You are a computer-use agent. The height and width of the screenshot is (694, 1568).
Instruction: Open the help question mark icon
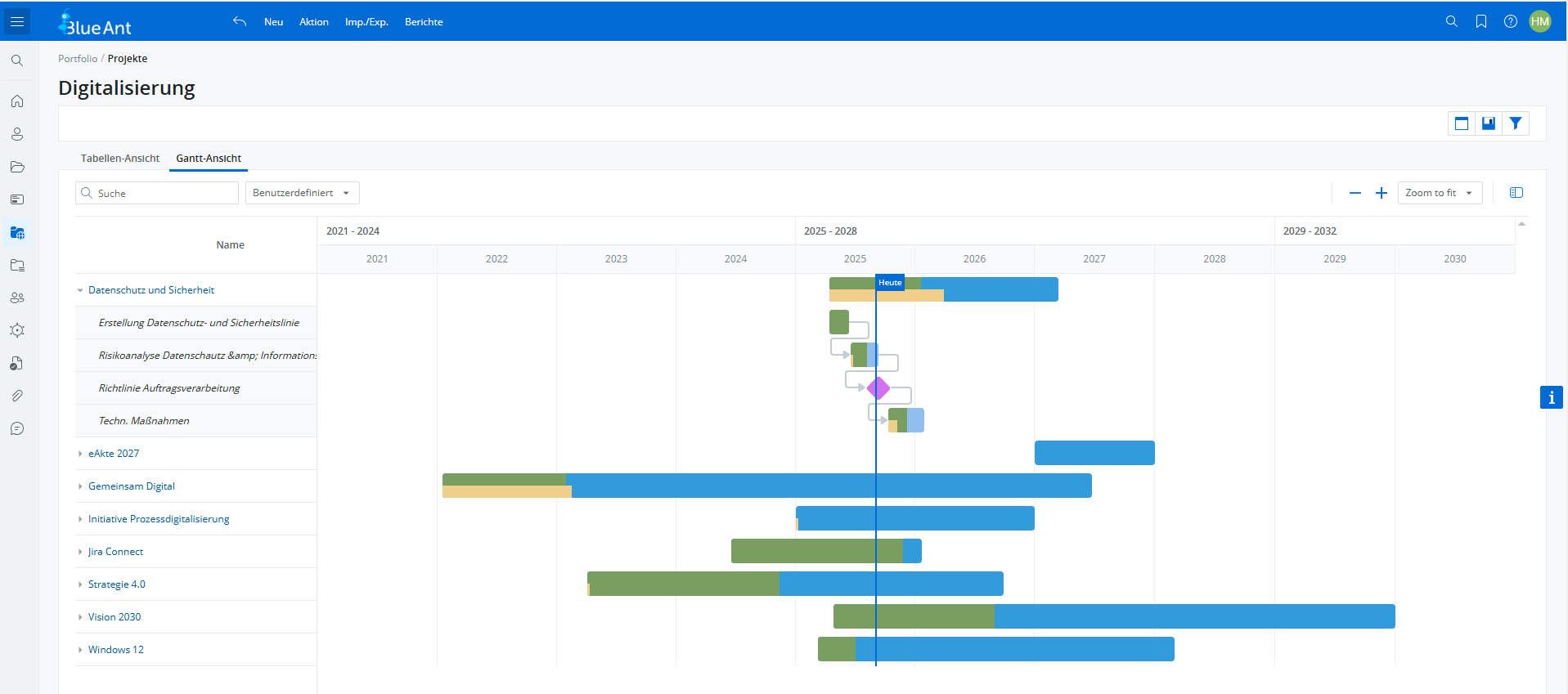pyautogui.click(x=1511, y=21)
